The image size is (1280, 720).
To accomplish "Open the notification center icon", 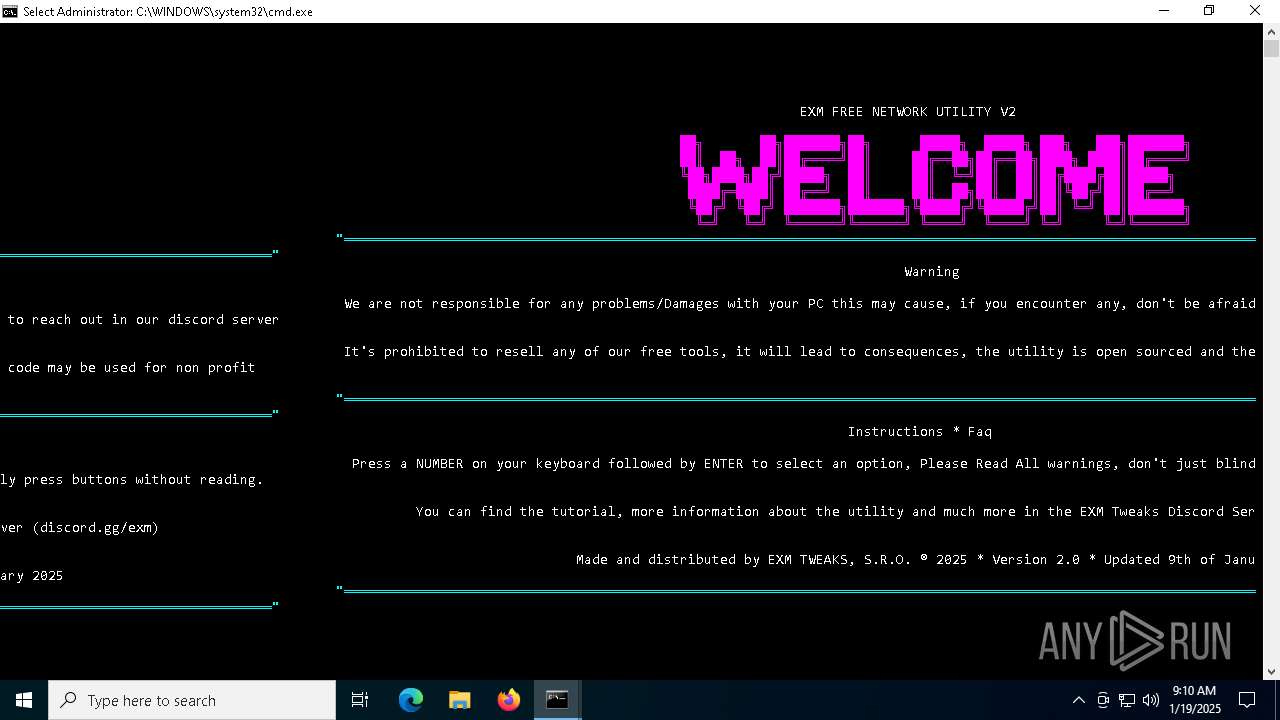I will 1247,700.
